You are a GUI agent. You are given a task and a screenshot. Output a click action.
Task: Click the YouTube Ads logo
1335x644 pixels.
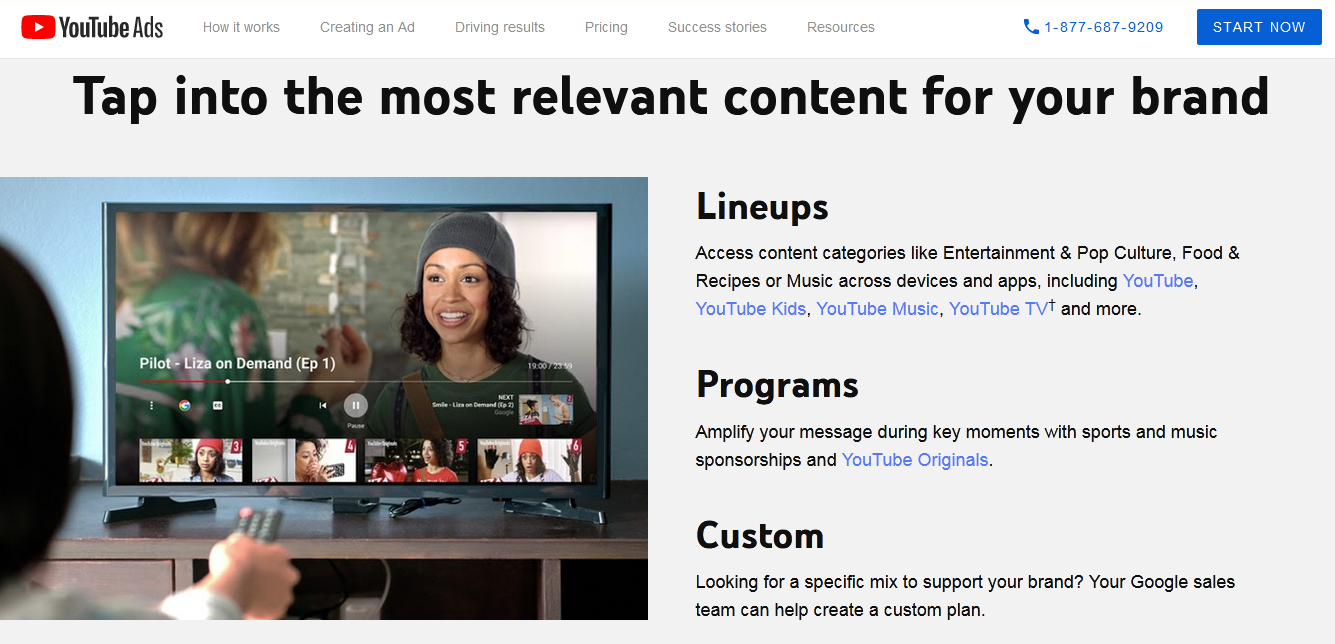click(x=92, y=27)
